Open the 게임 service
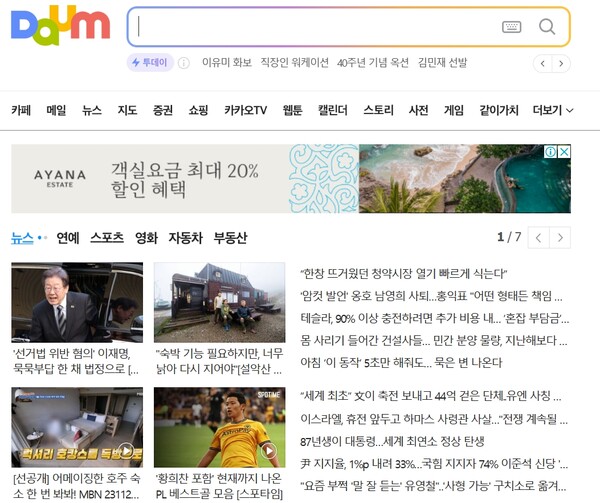Image resolution: width=600 pixels, height=503 pixels. 454,111
